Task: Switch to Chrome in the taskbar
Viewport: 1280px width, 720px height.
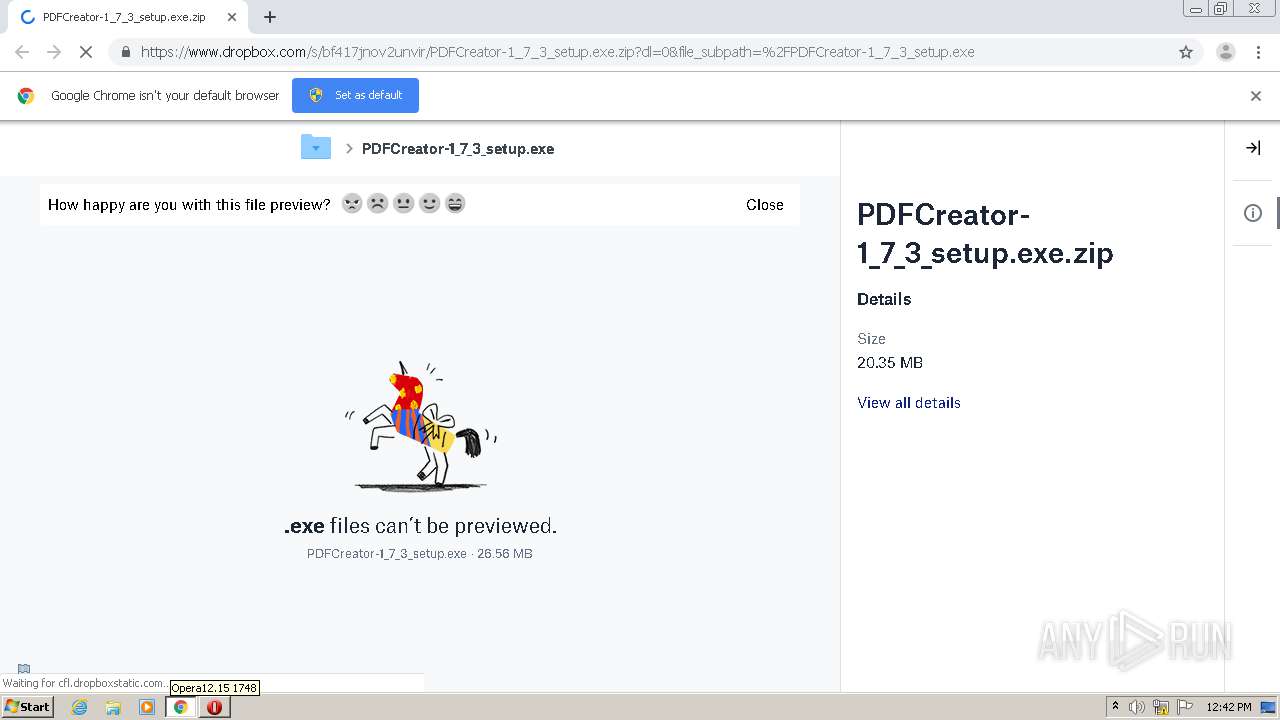Action: [181, 707]
